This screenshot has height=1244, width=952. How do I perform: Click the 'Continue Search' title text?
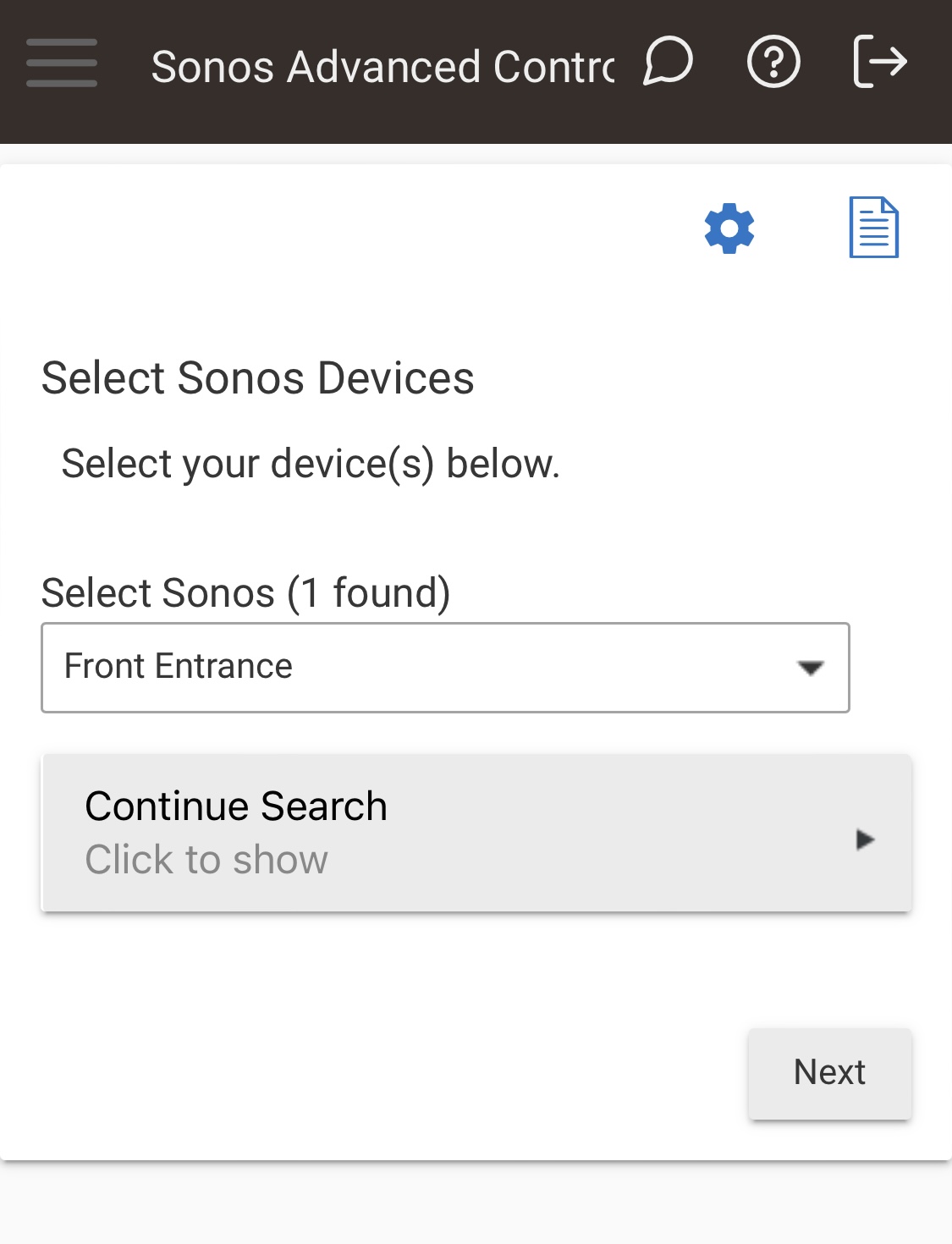236,806
